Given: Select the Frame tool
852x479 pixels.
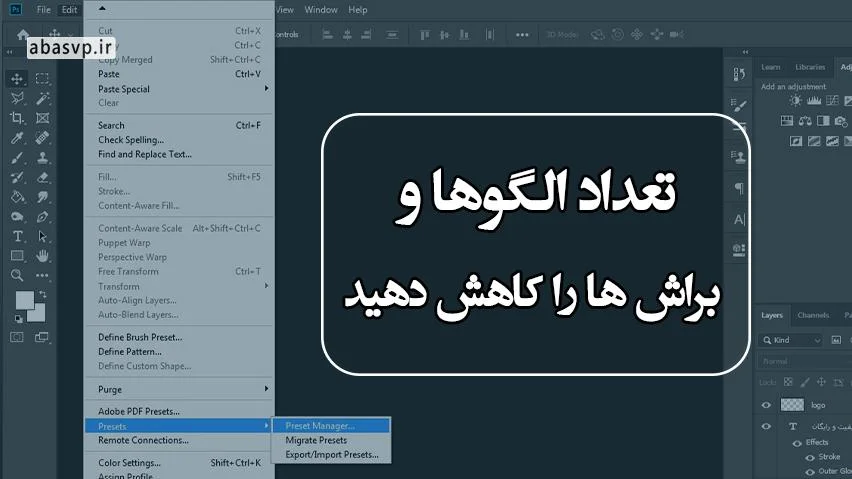Looking at the screenshot, I should [42, 118].
